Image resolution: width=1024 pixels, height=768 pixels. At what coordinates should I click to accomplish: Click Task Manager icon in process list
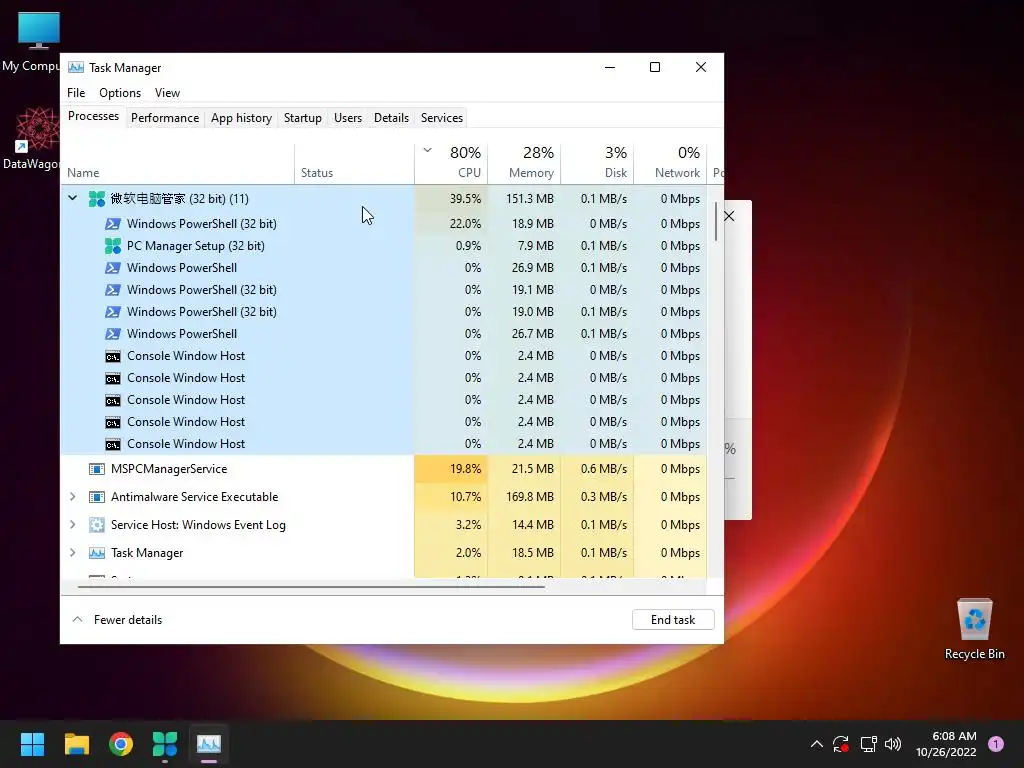pyautogui.click(x=97, y=553)
